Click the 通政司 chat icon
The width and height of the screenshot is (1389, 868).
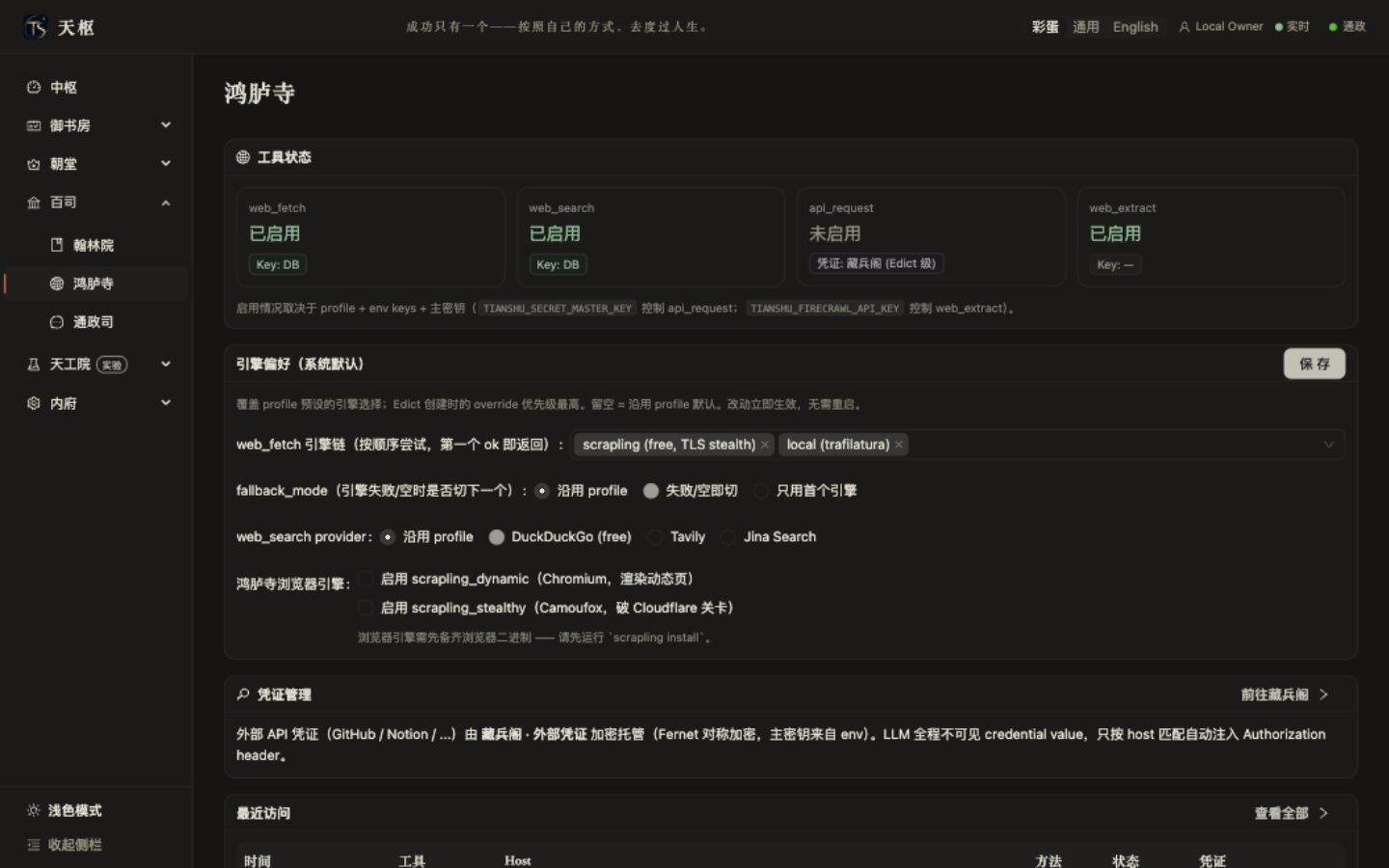click(x=57, y=322)
